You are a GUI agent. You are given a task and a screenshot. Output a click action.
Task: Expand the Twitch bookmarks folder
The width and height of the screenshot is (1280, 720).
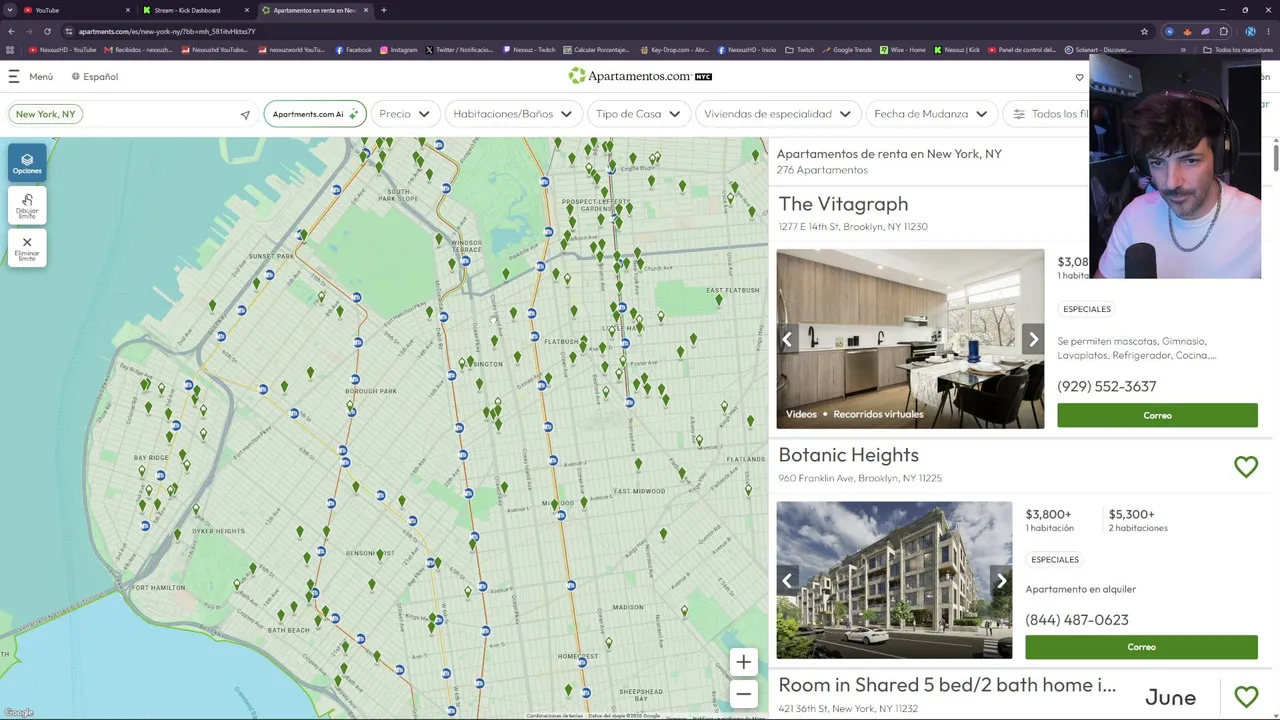(x=800, y=50)
